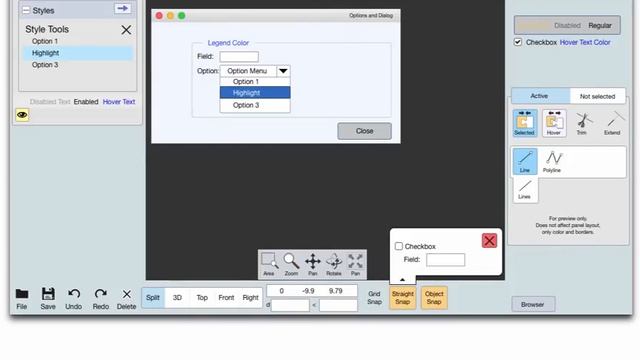640x360 pixels.
Task: Choose Option 3 in dropdown list
Action: click(x=255, y=105)
